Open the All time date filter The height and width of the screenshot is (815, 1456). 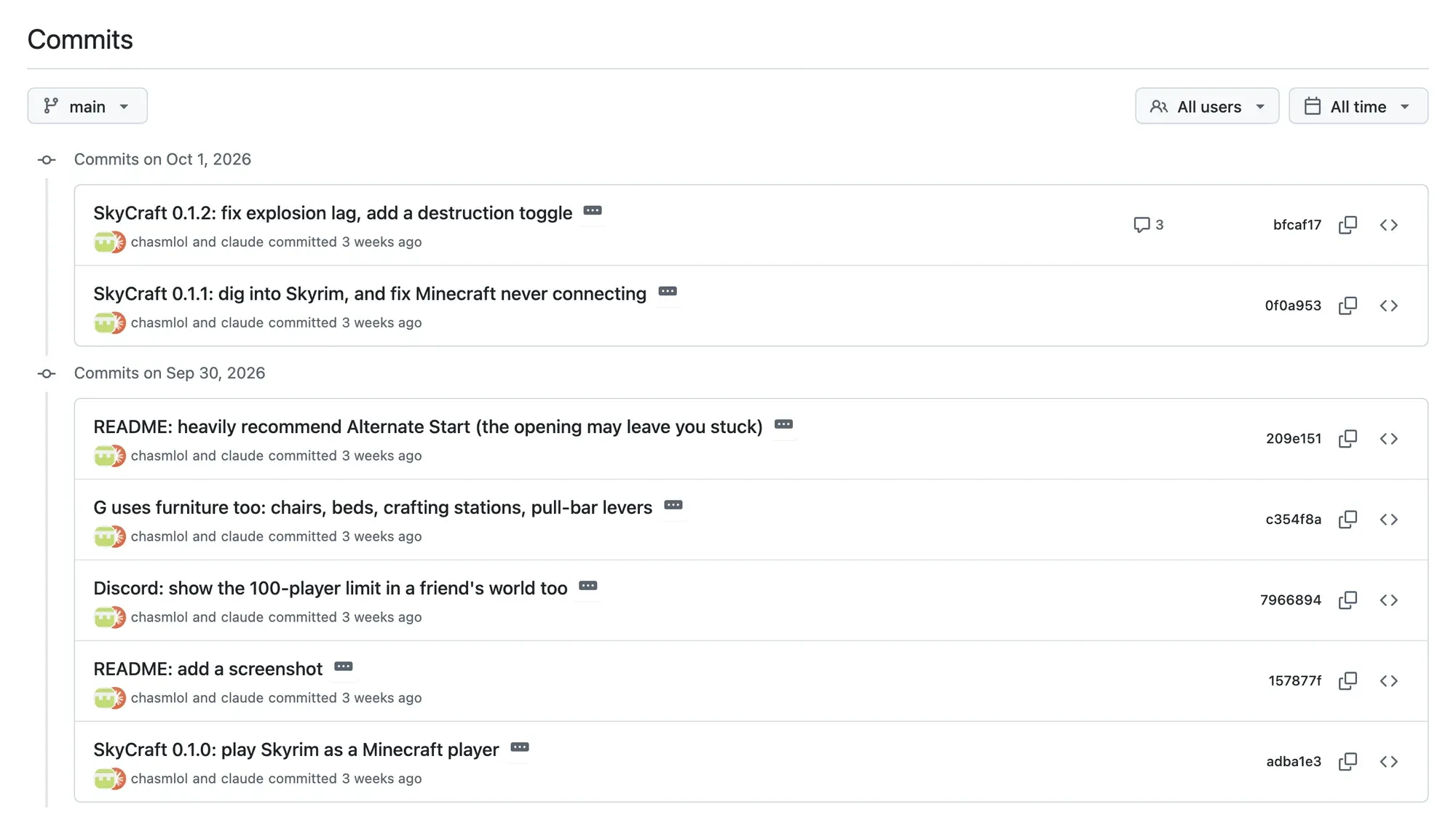tap(1358, 106)
